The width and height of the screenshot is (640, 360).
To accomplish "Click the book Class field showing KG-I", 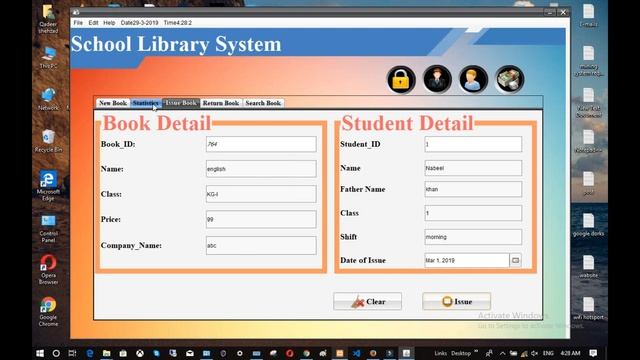I will [261, 194].
